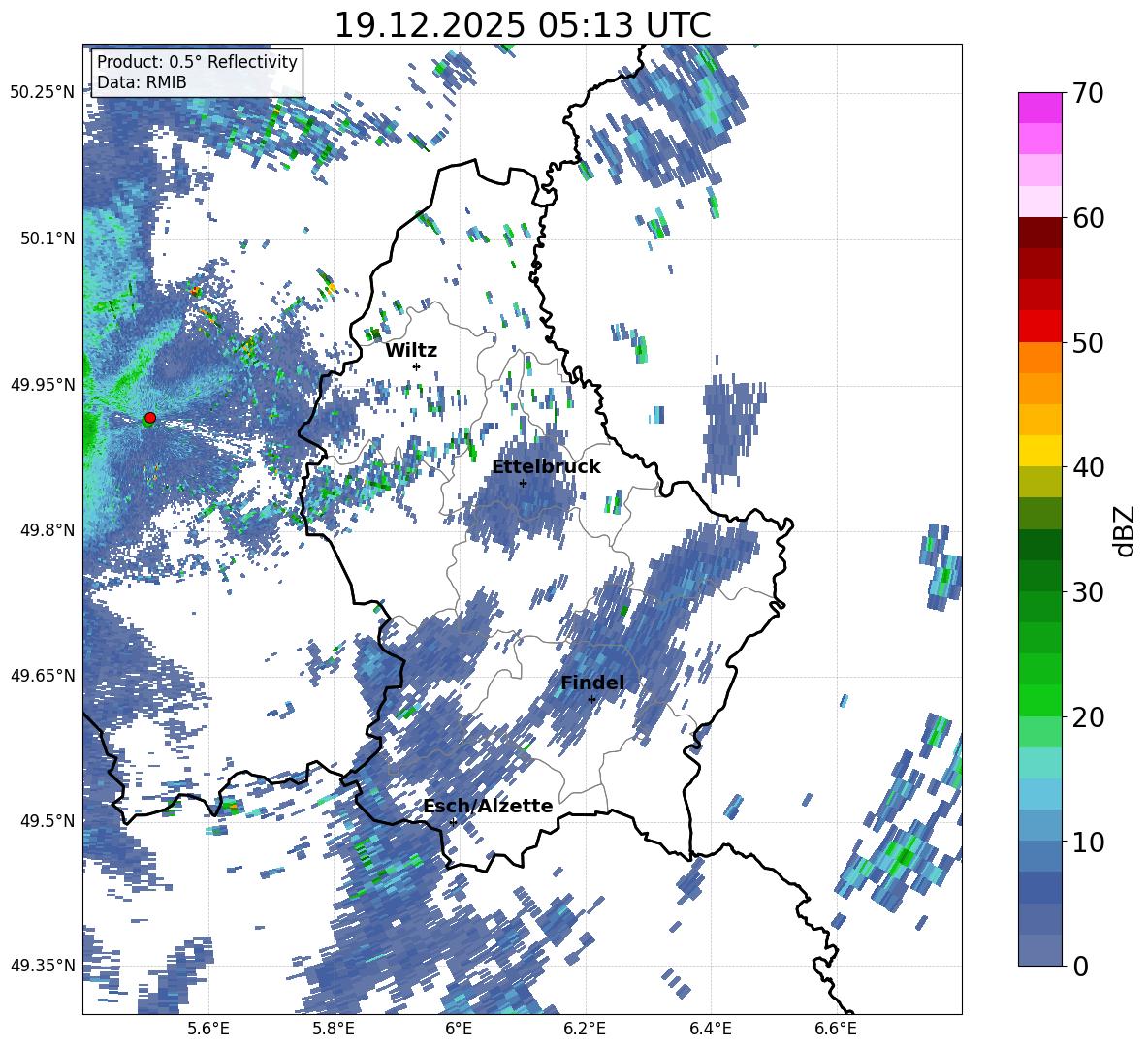1148x1048 pixels.
Task: Click the 70 colorbar tick label
Action: [x=1088, y=94]
